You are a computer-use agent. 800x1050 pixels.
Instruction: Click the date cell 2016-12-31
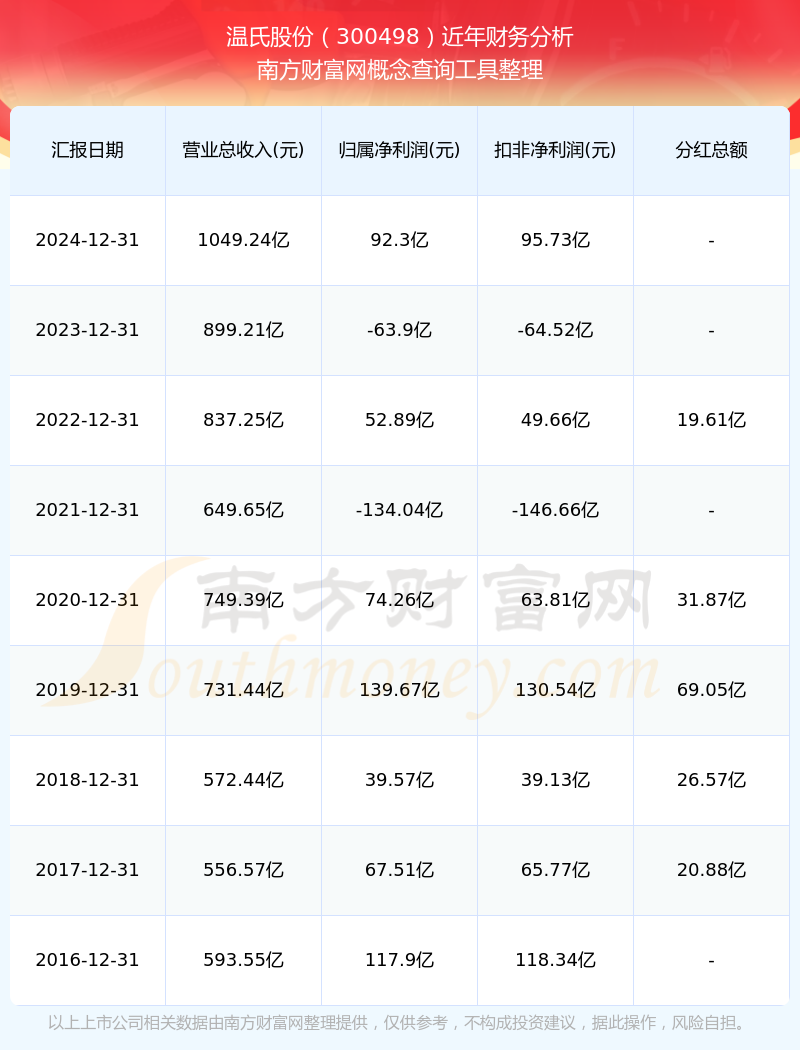88,960
